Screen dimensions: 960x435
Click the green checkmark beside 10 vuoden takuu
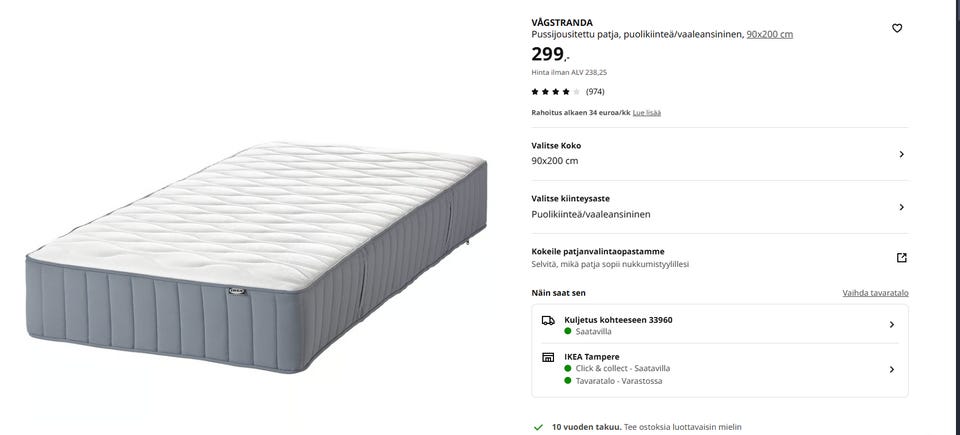[x=539, y=427]
